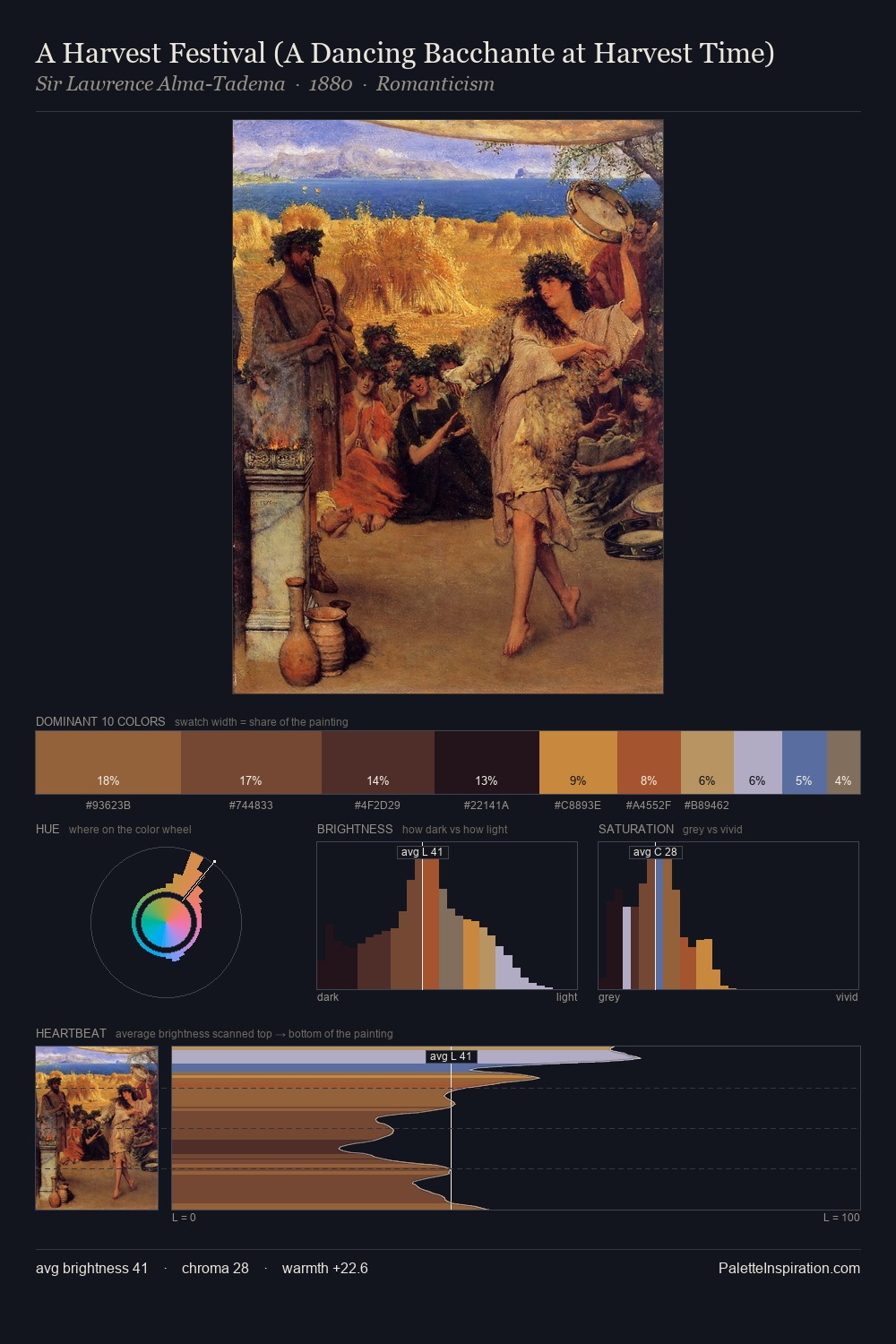Click the 'L = 100' axis label
The height and width of the screenshot is (1344, 896).
841,1218
